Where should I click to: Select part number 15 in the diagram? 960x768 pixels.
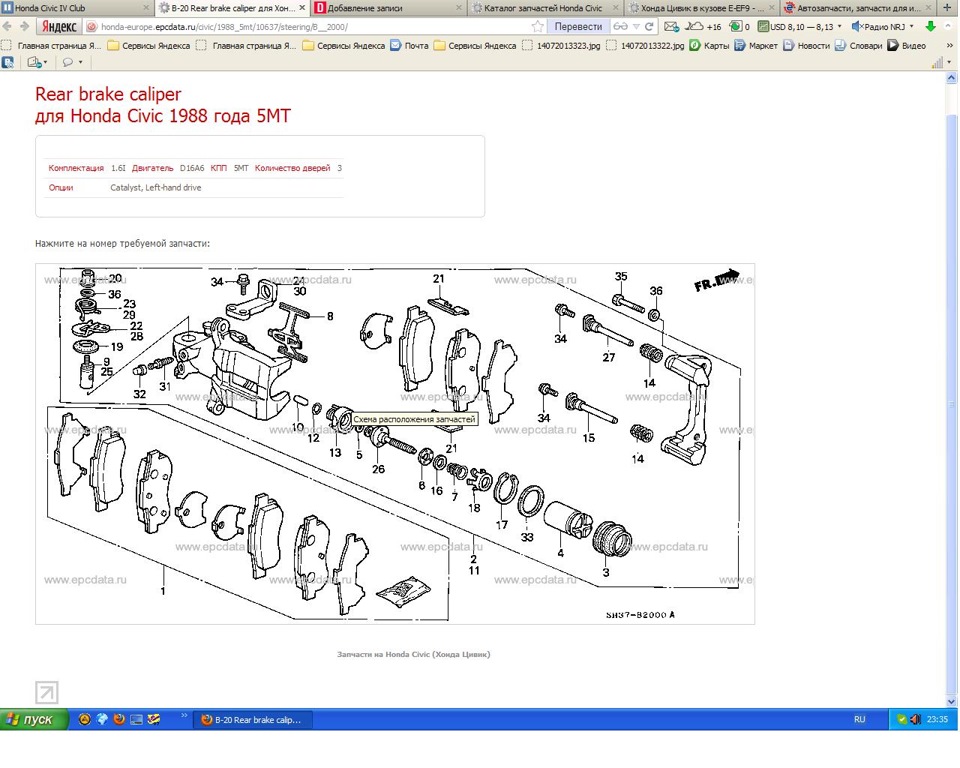point(588,438)
